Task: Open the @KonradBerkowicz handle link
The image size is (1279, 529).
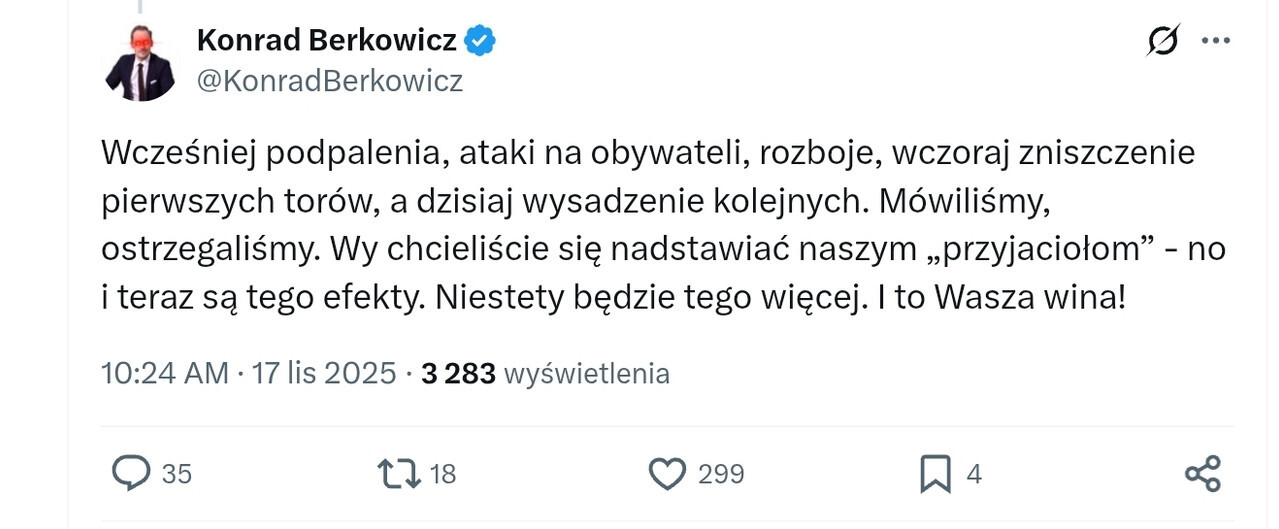Action: [x=330, y=81]
